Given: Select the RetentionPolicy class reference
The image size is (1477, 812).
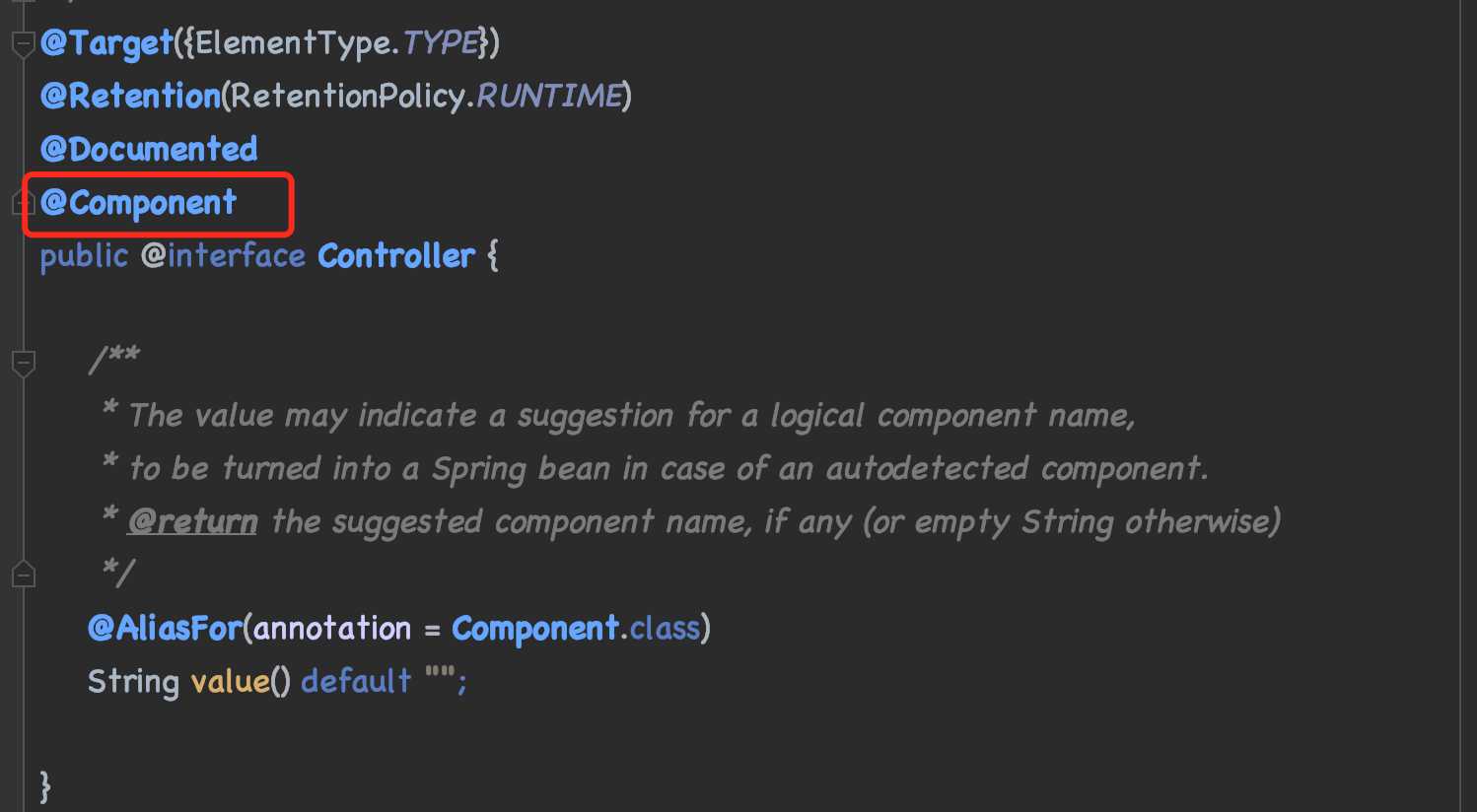Looking at the screenshot, I should 348,97.
